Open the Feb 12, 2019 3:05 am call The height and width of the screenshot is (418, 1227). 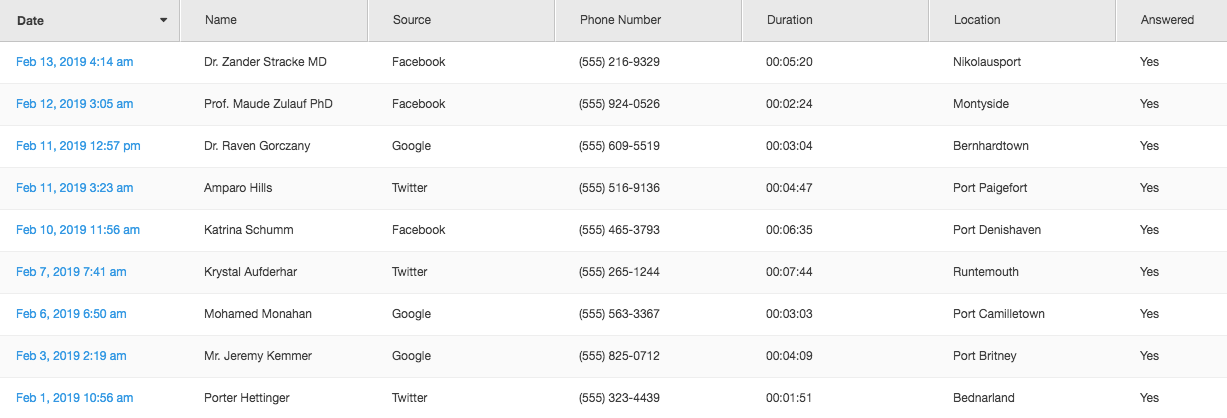(74, 104)
